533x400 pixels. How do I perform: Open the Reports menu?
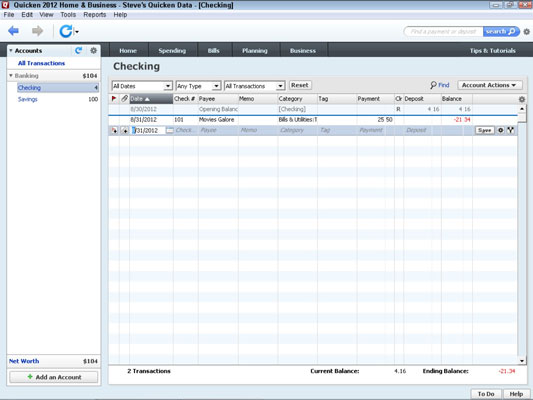[x=95, y=15]
